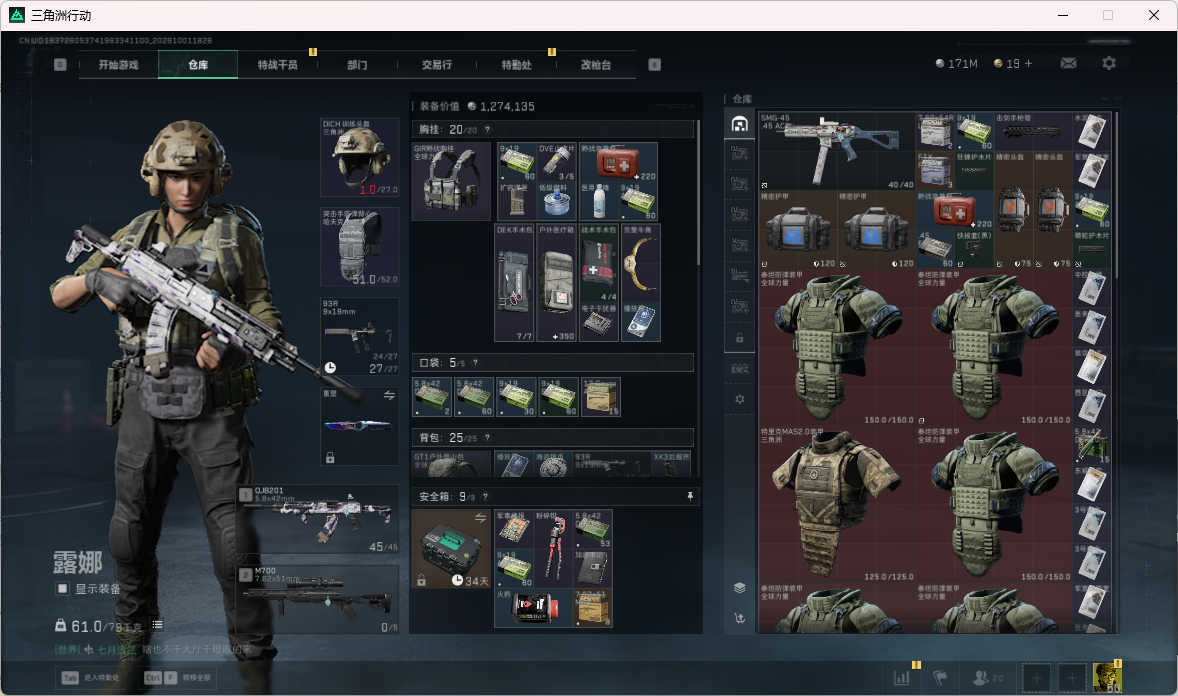Click the player avatar in bottom right
Viewport: 1178px width, 696px height.
point(1107,677)
